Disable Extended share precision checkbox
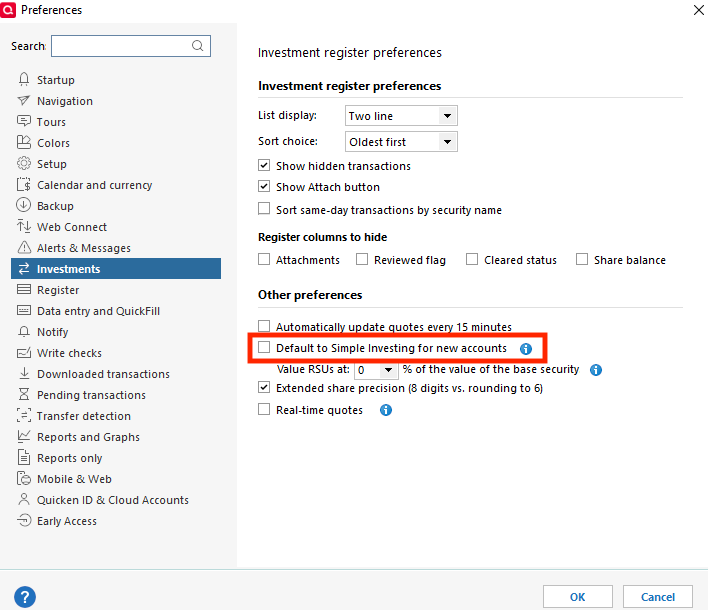708x610 pixels. point(264,387)
